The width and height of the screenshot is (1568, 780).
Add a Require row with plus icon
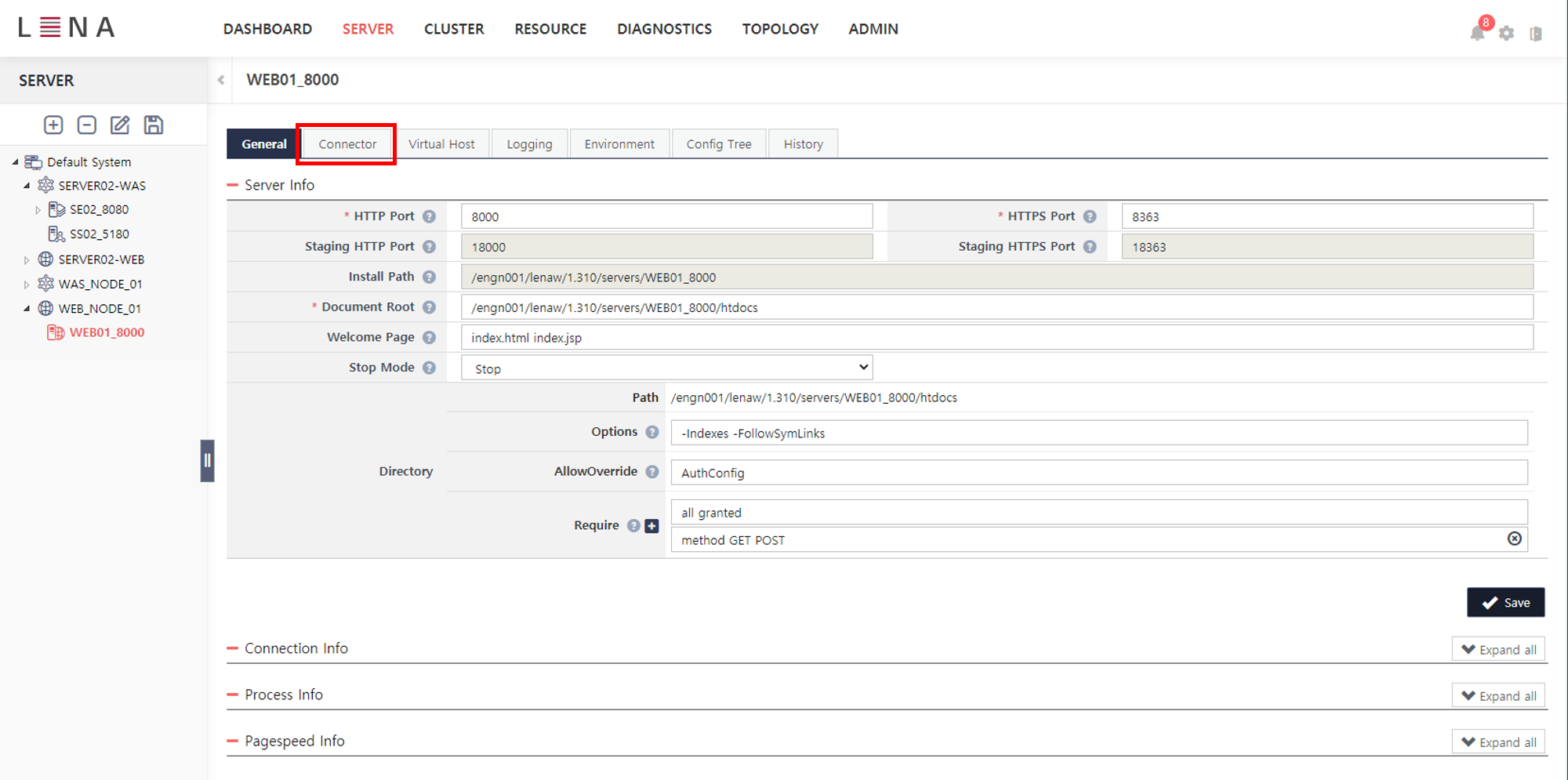click(x=652, y=526)
